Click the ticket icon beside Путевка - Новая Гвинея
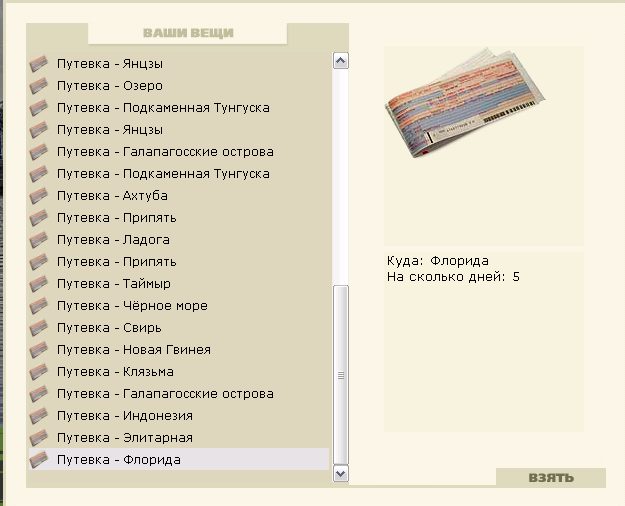The image size is (625, 506). click(39, 350)
